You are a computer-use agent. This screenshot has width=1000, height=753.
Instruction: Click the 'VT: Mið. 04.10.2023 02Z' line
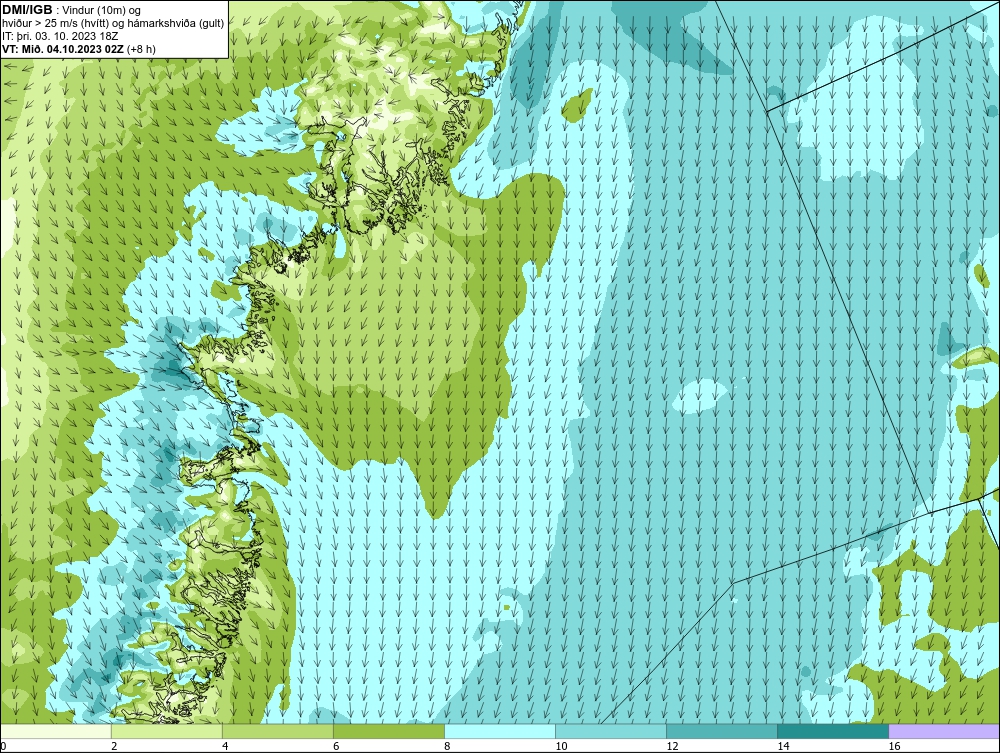(x=79, y=48)
